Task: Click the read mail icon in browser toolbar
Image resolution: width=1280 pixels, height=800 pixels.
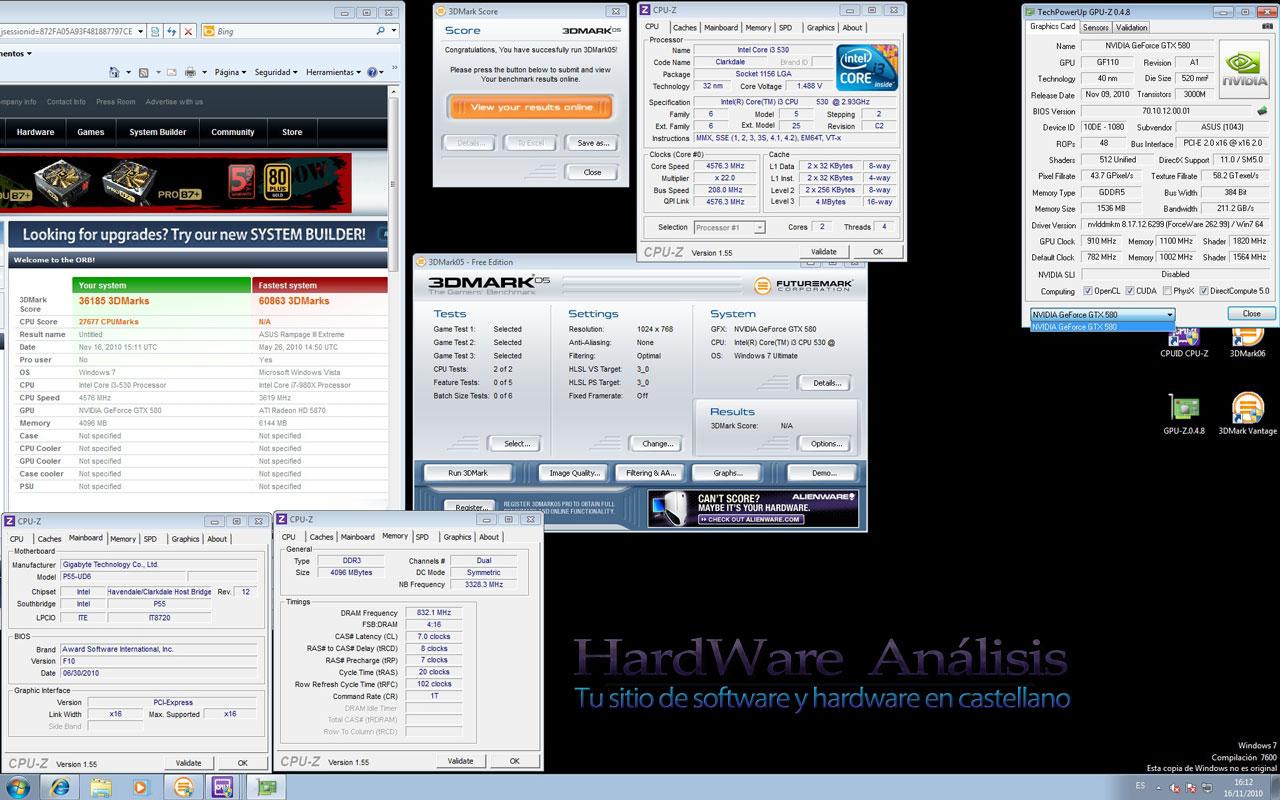Action: [171, 73]
